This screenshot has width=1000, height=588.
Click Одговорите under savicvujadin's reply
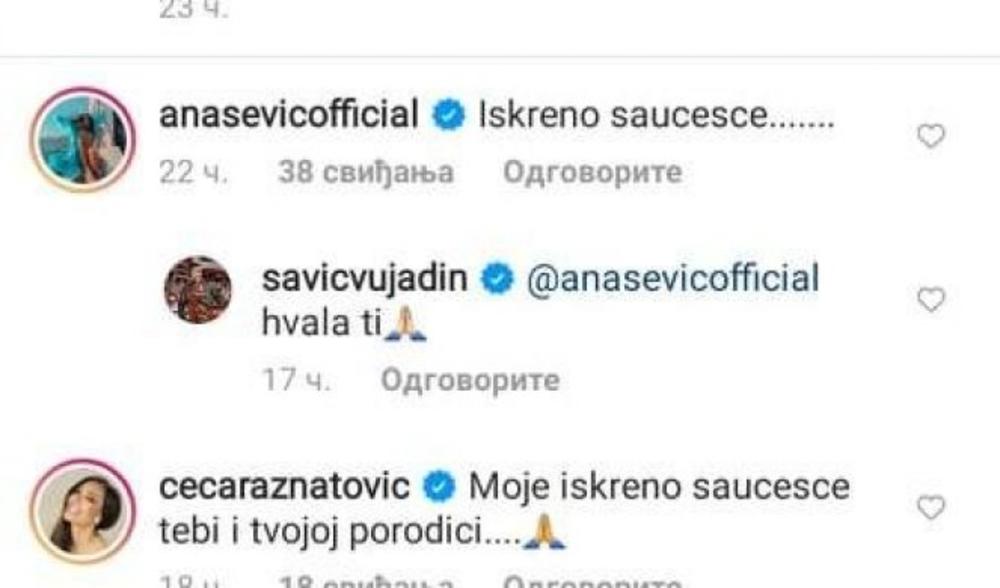click(x=470, y=380)
